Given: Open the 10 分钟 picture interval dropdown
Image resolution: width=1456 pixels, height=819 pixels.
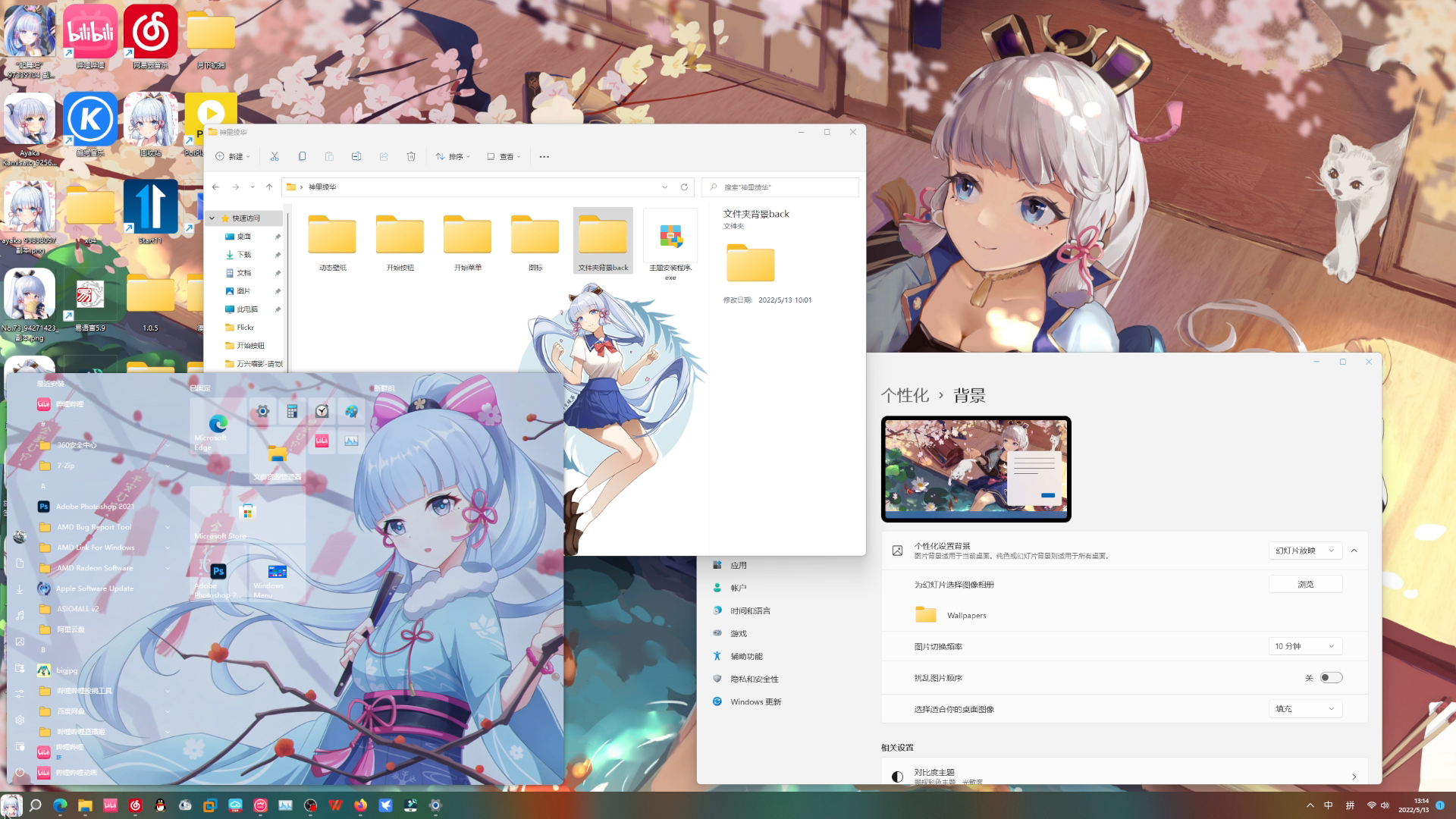Looking at the screenshot, I should pyautogui.click(x=1304, y=646).
